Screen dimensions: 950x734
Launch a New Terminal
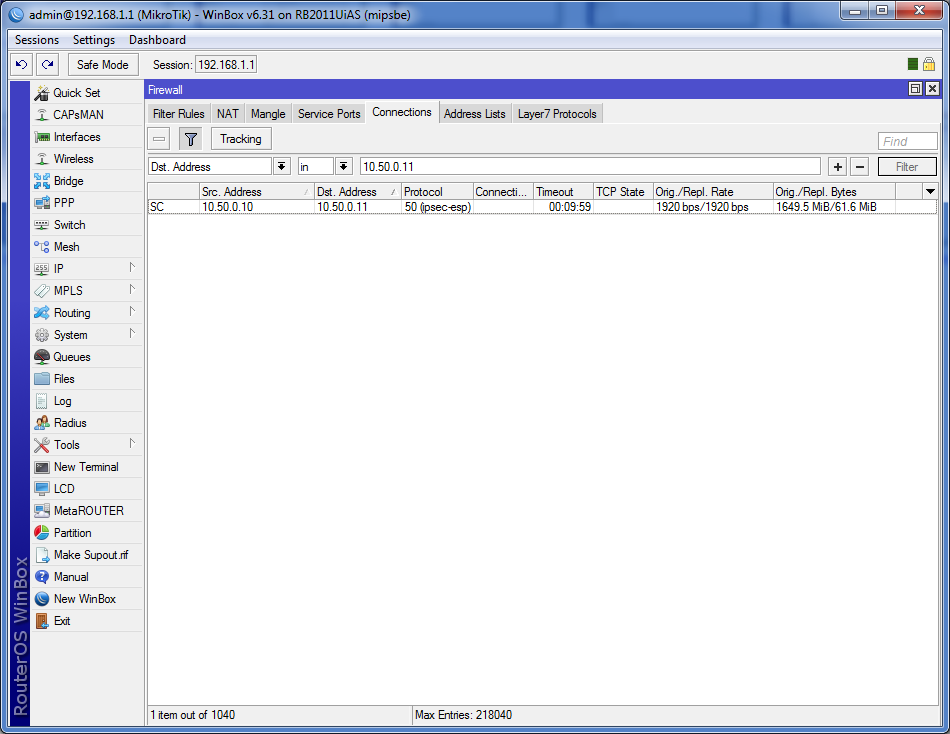point(87,467)
